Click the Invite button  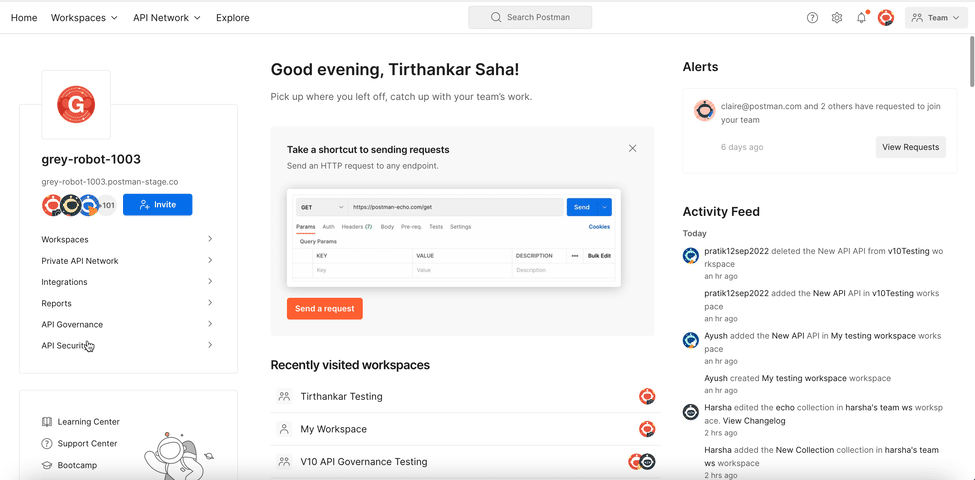click(x=157, y=205)
